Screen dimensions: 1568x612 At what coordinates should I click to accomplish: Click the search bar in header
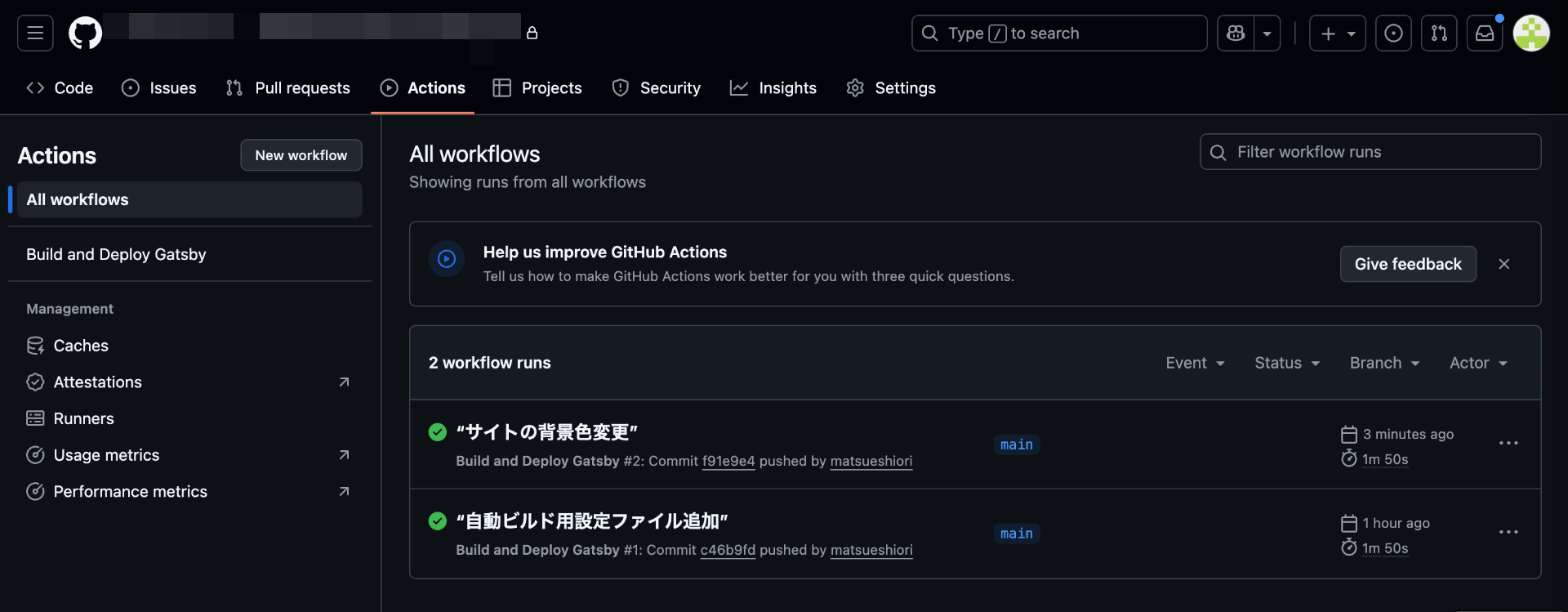[1059, 34]
